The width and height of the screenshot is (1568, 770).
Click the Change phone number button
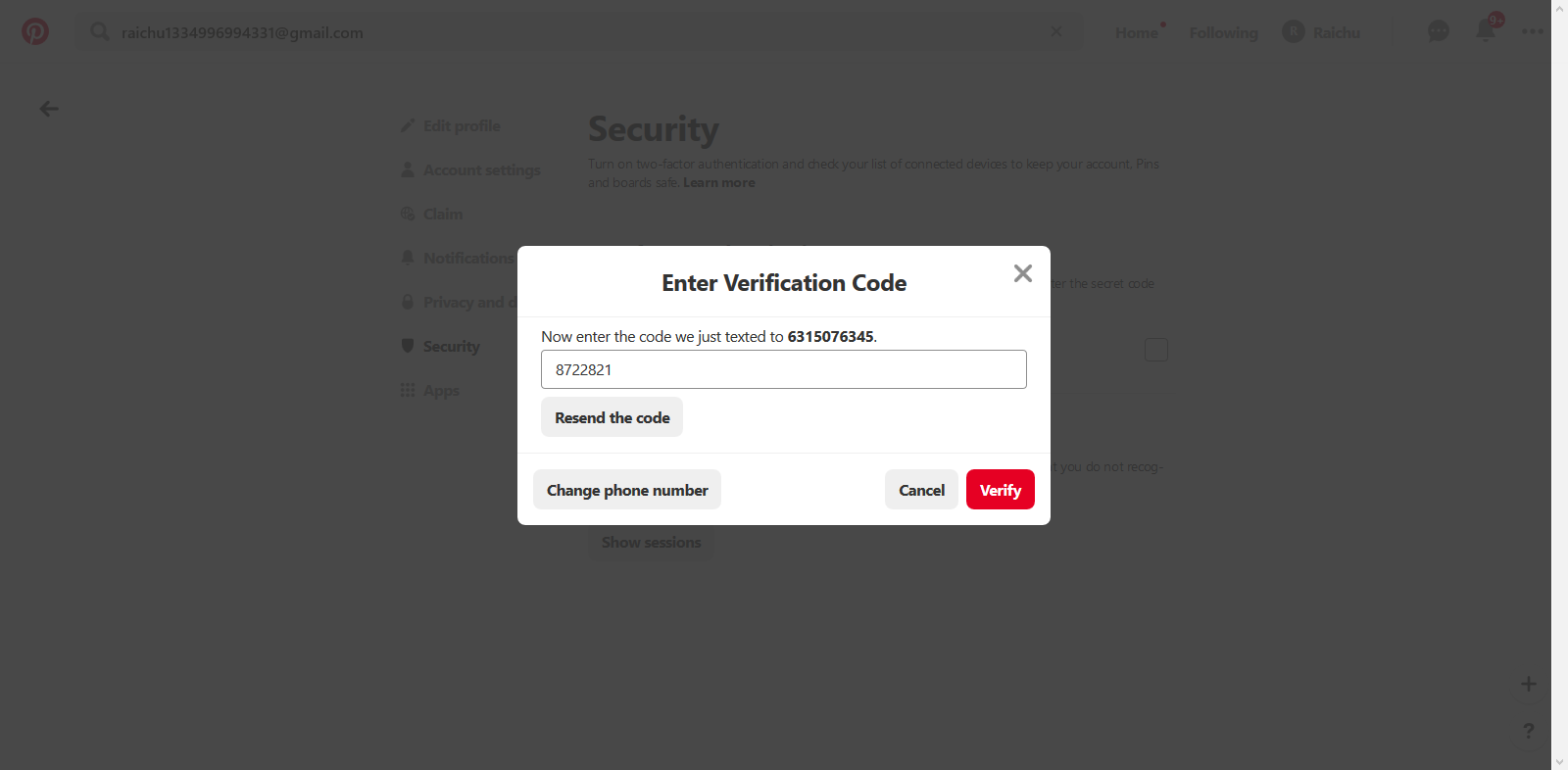point(627,490)
